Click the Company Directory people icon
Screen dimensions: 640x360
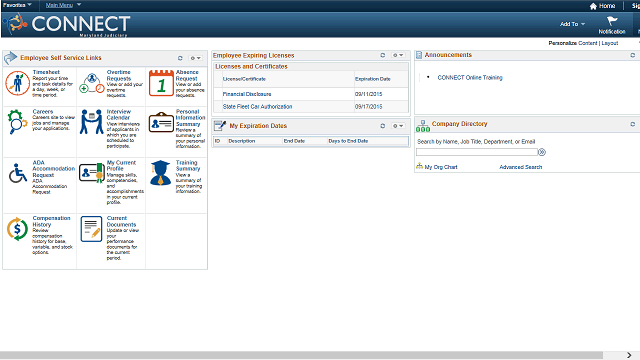[423, 126]
